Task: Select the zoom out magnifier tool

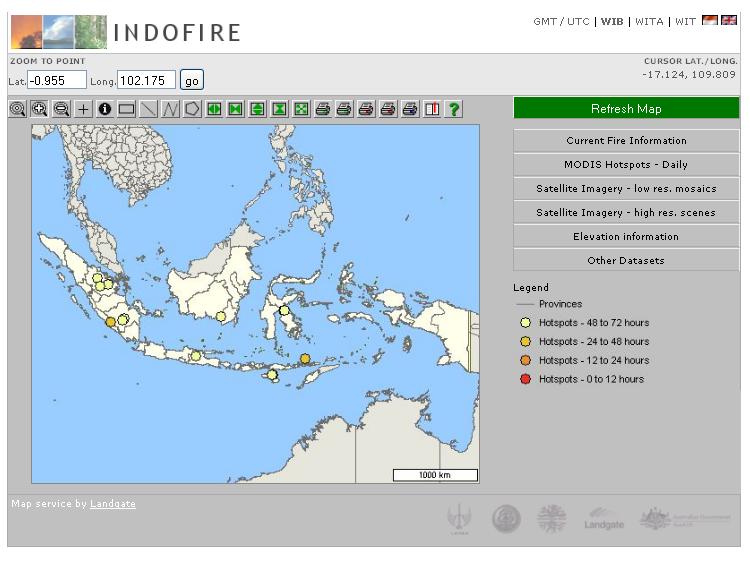Action: tap(62, 109)
